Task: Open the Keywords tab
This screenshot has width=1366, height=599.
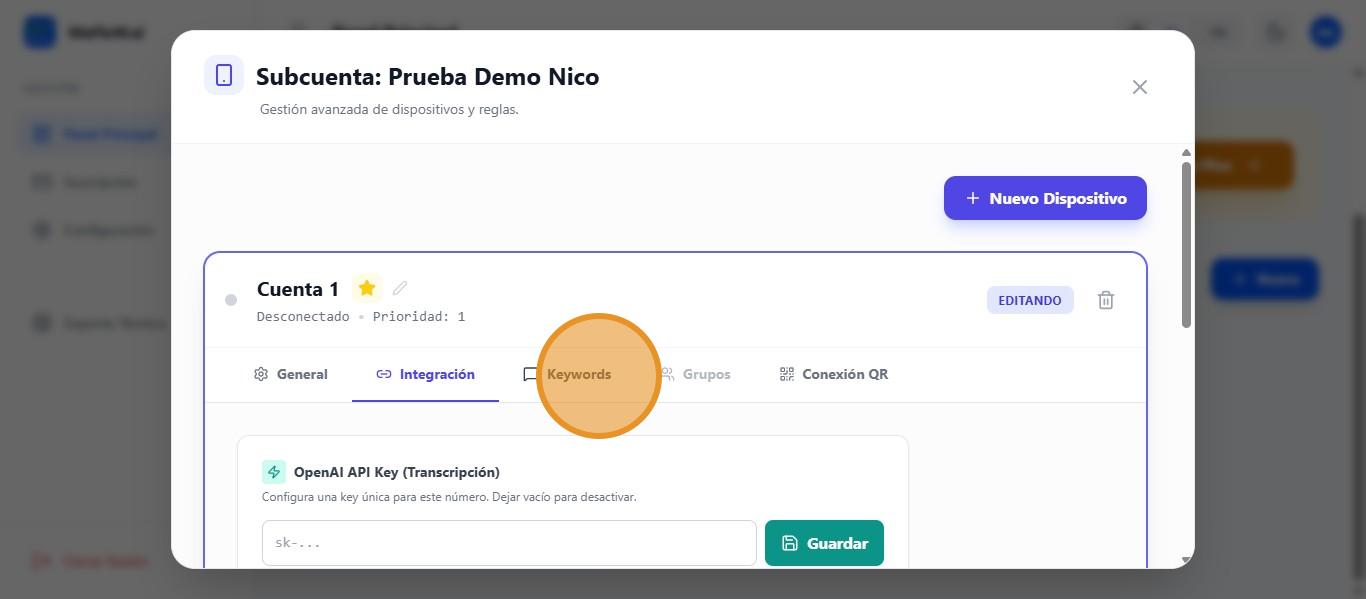Action: [x=568, y=374]
